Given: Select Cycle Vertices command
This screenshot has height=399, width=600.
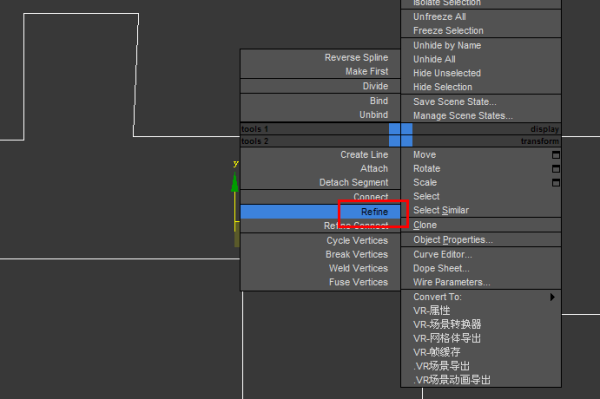Looking at the screenshot, I should (357, 241).
